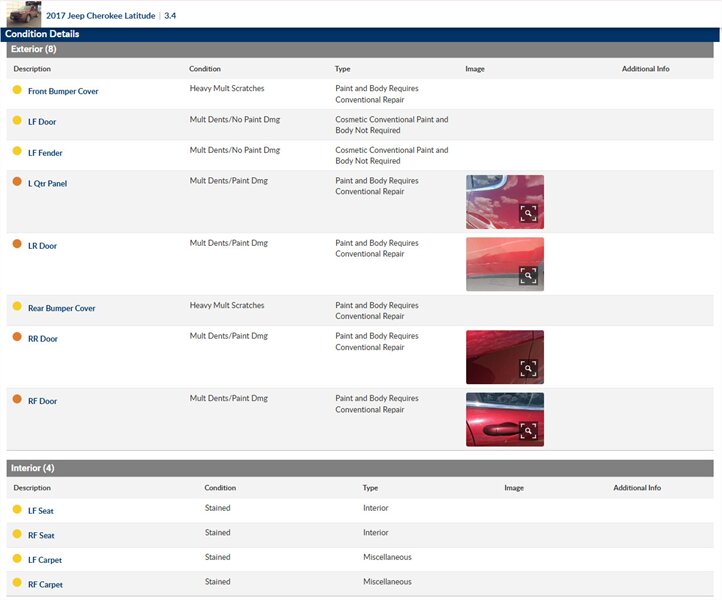Select the Rear Bumper Cover entry
The image size is (722, 600).
tap(62, 308)
